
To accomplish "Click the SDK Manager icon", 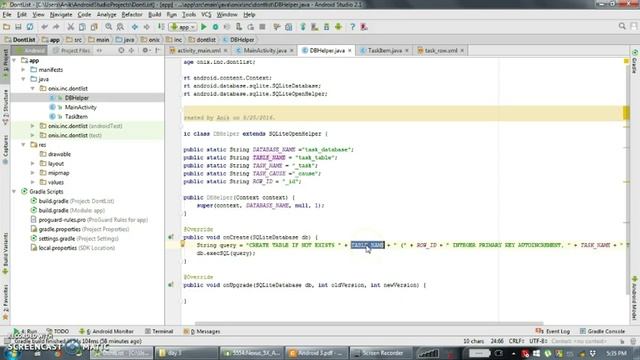I will coord(327,27).
